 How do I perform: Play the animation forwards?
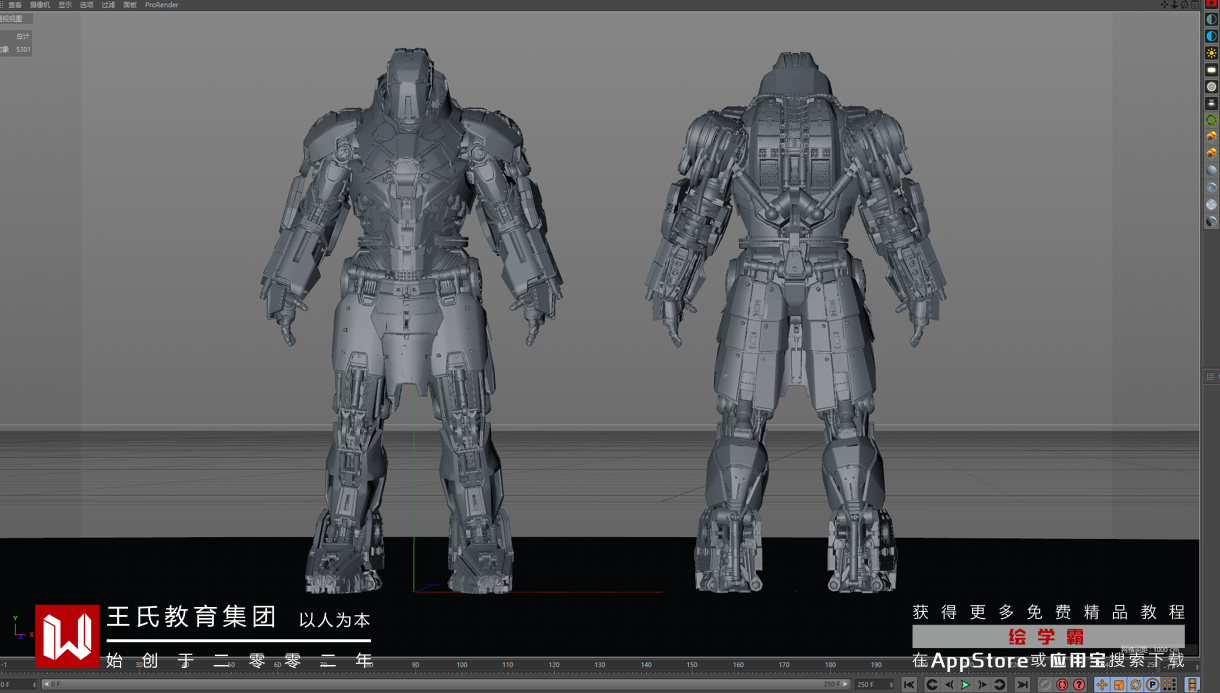coord(966,685)
